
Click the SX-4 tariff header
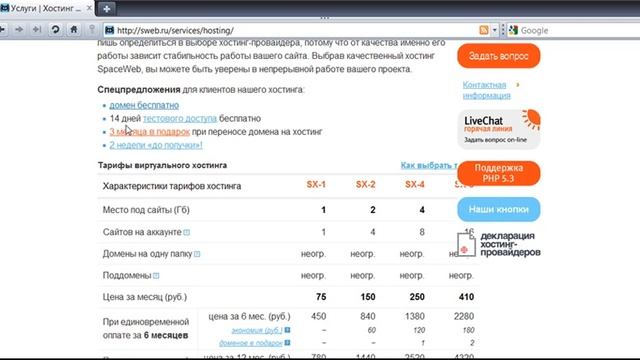coord(415,184)
